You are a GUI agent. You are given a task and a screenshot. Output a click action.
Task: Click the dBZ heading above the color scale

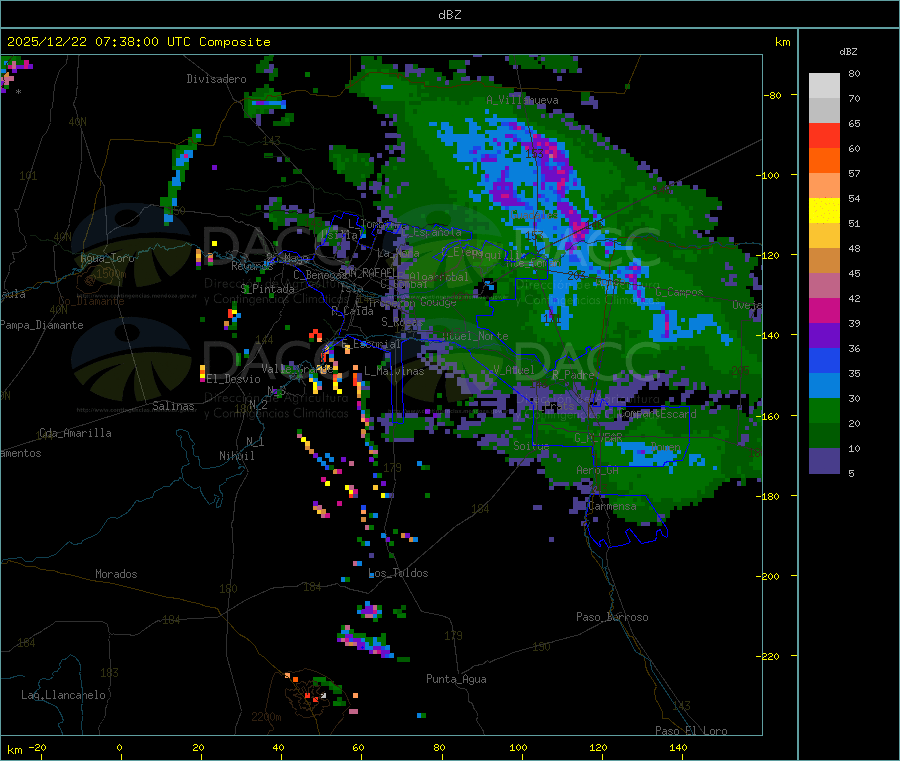click(x=848, y=52)
